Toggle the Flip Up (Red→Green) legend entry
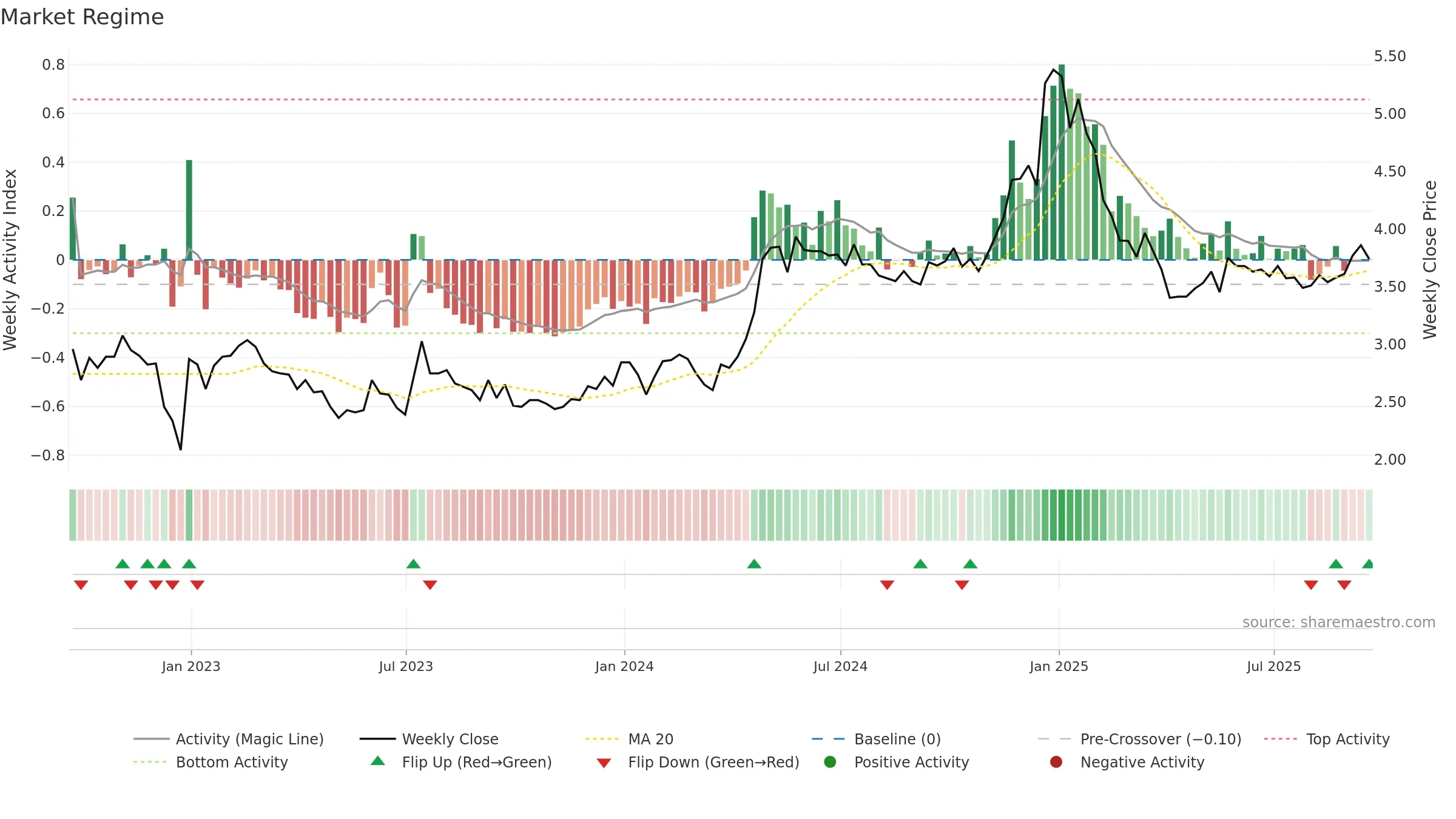The height and width of the screenshot is (819, 1456). click(x=461, y=762)
